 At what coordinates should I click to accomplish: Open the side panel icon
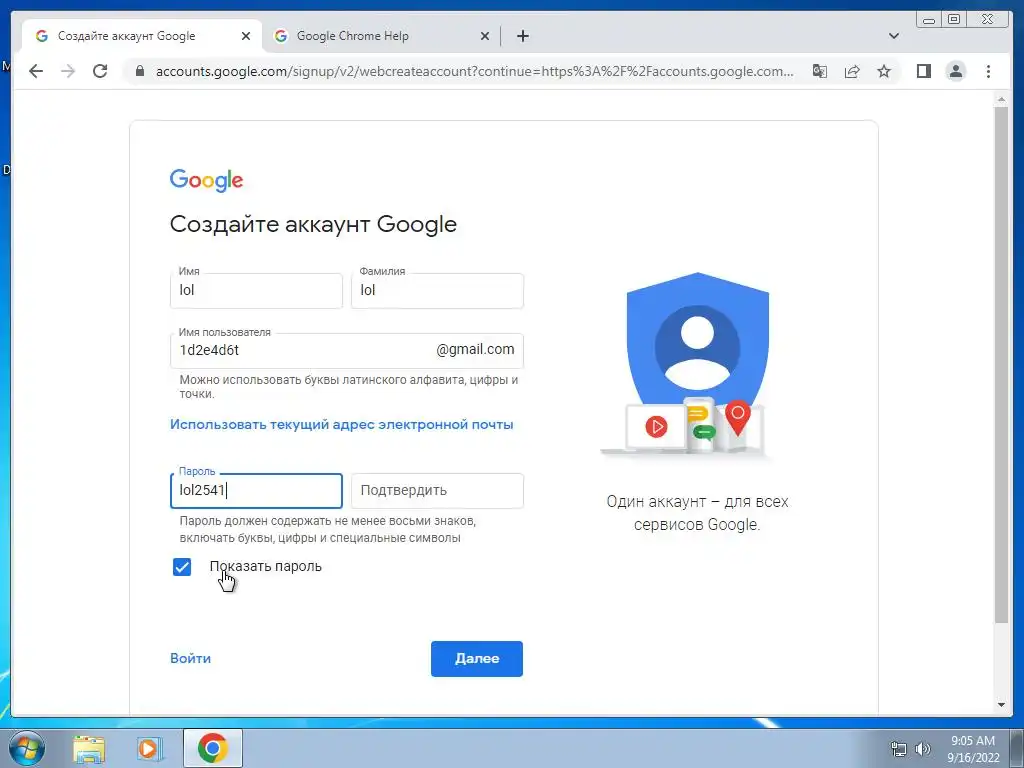(x=923, y=71)
